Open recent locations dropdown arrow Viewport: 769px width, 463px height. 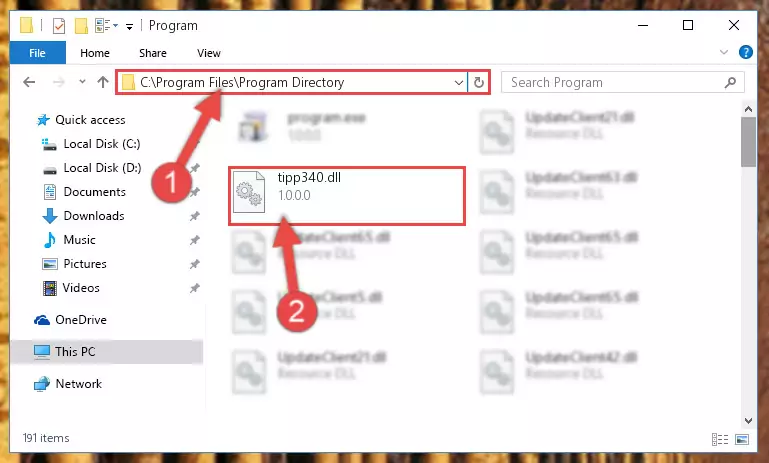click(x=82, y=82)
